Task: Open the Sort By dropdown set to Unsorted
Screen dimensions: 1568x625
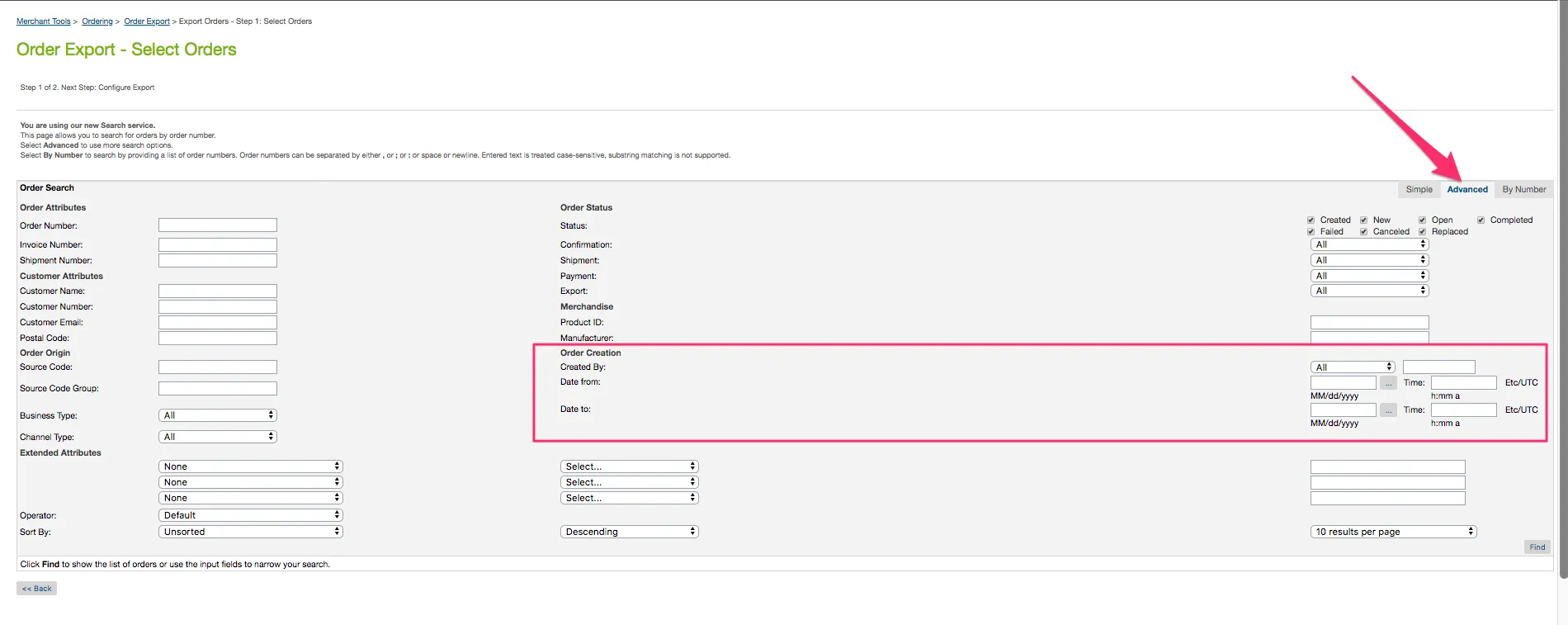Action: (x=250, y=532)
